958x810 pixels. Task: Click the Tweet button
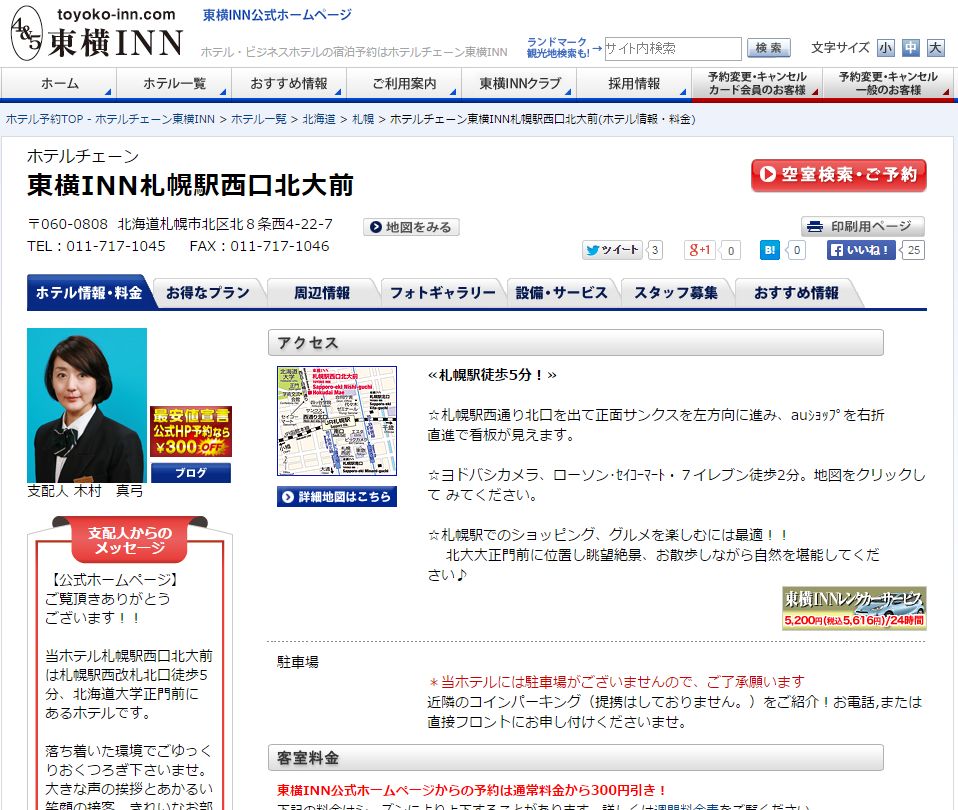pyautogui.click(x=612, y=250)
